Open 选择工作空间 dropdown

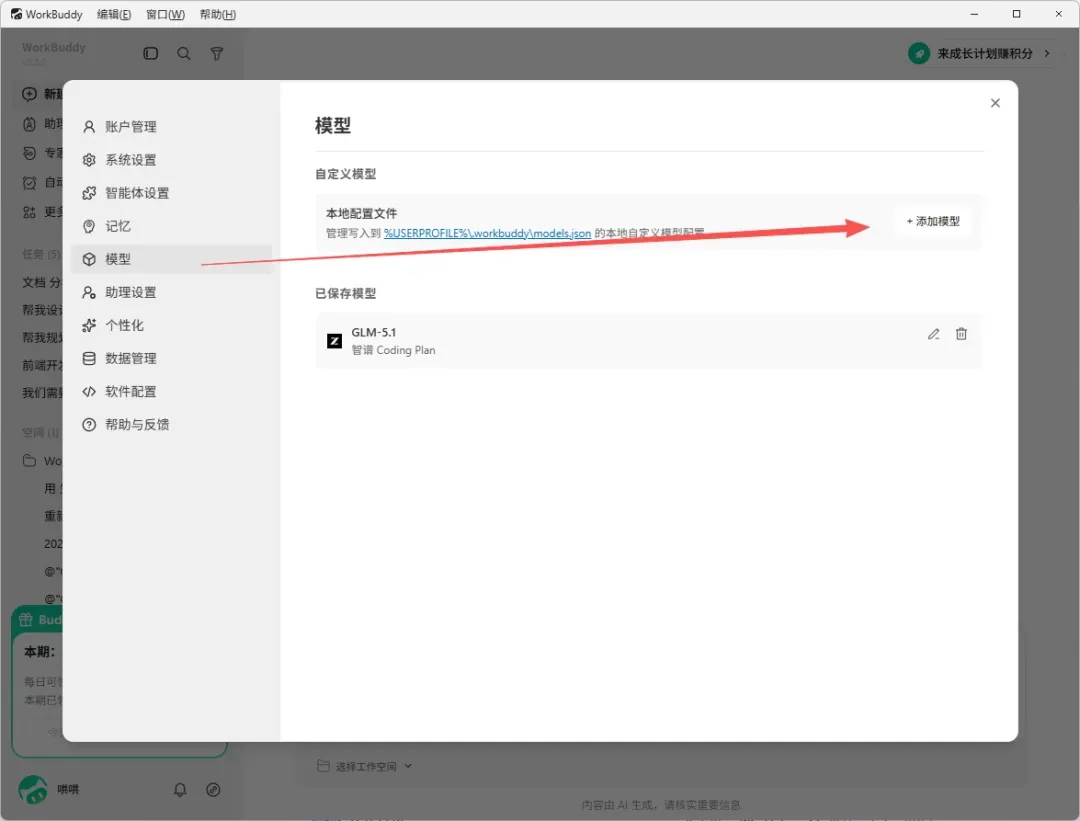(364, 766)
